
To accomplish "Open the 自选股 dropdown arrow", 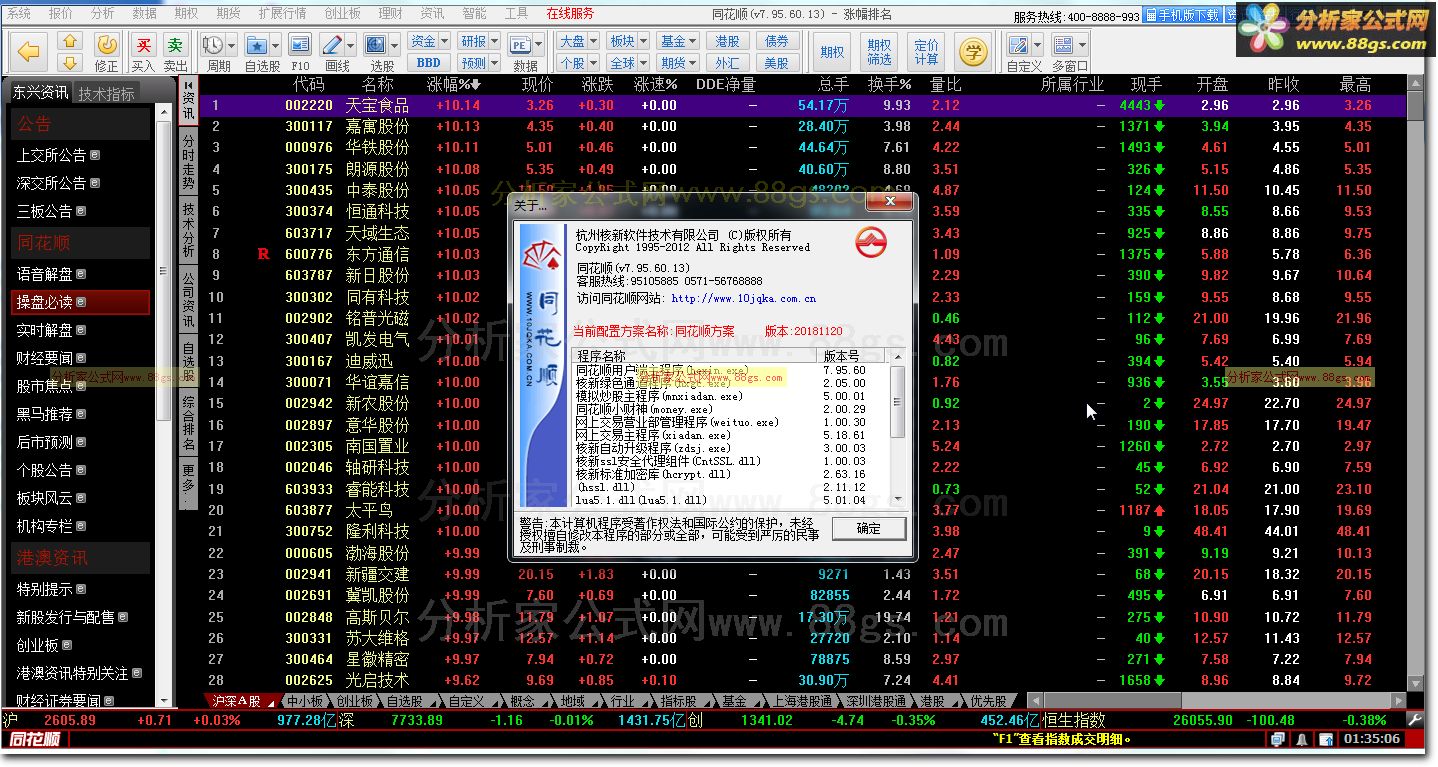I will tap(275, 45).
